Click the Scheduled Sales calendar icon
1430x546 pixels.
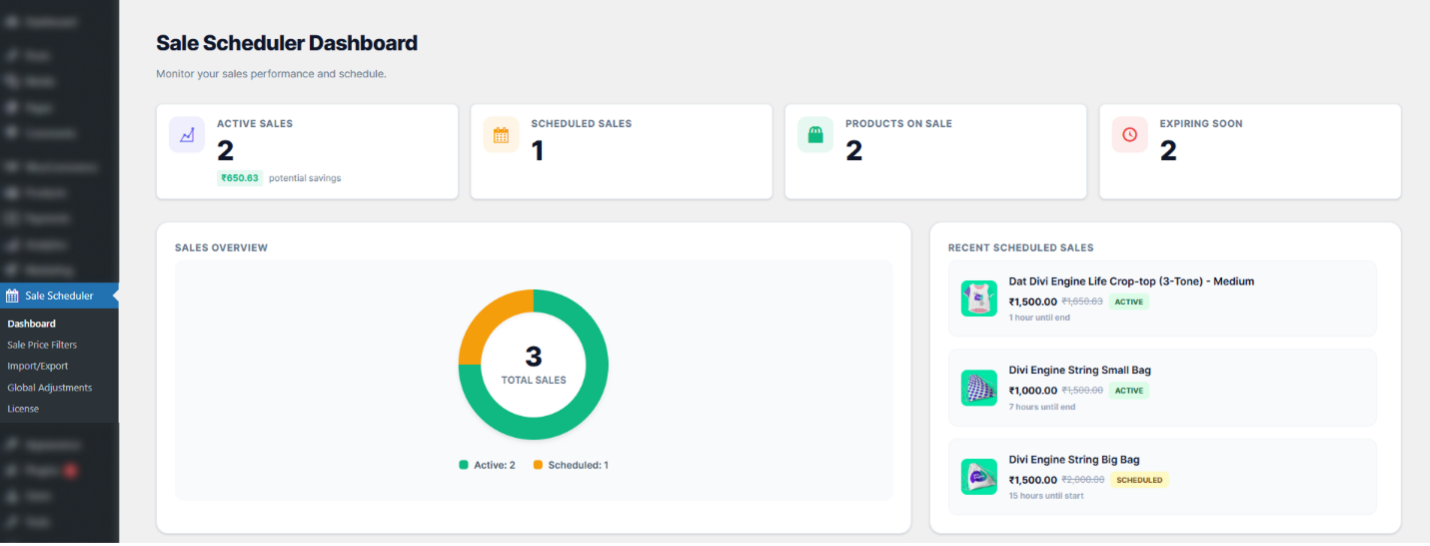pos(501,135)
